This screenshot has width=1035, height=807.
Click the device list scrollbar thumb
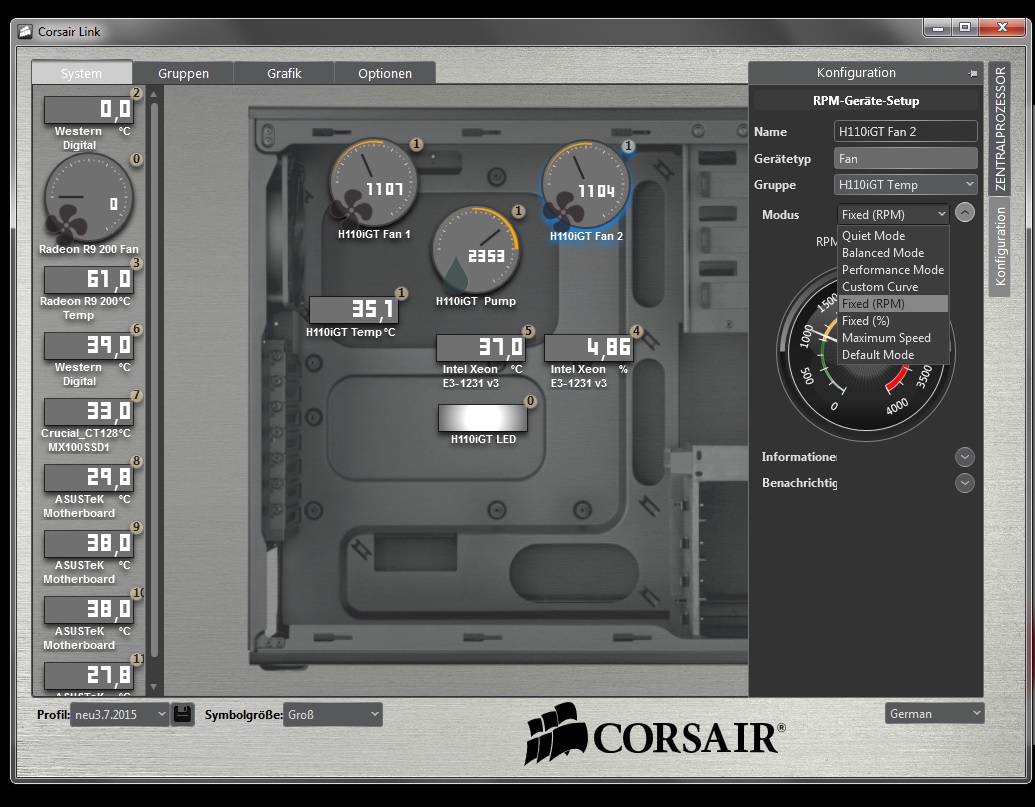pyautogui.click(x=154, y=379)
